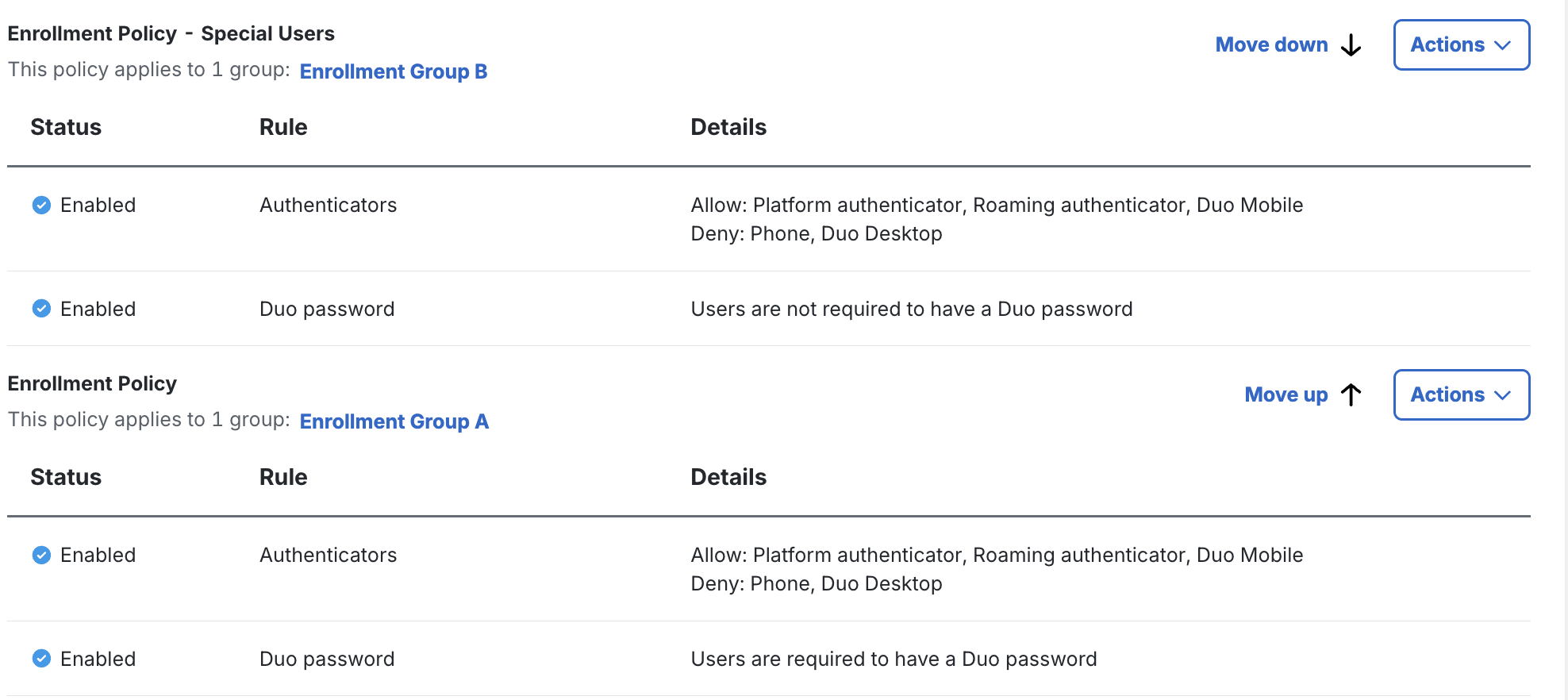
Task: Click the Move down text link
Action: (1271, 45)
